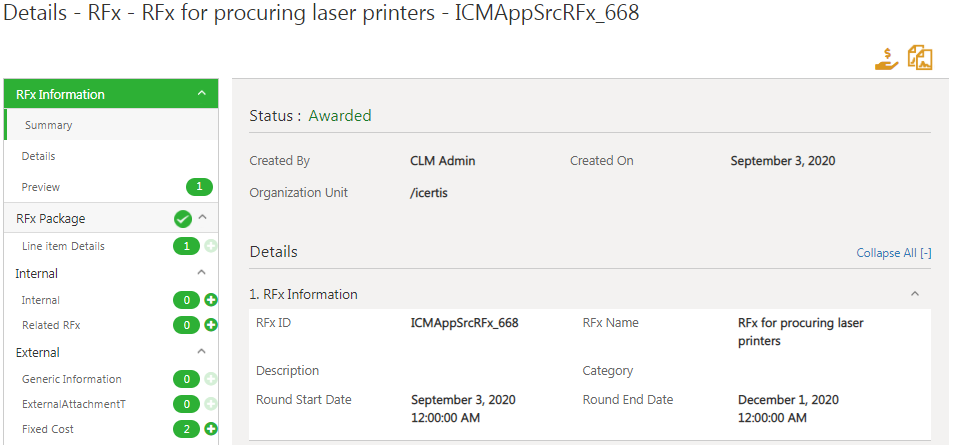
Task: Click the documents icon at top right
Action: pyautogui.click(x=920, y=58)
